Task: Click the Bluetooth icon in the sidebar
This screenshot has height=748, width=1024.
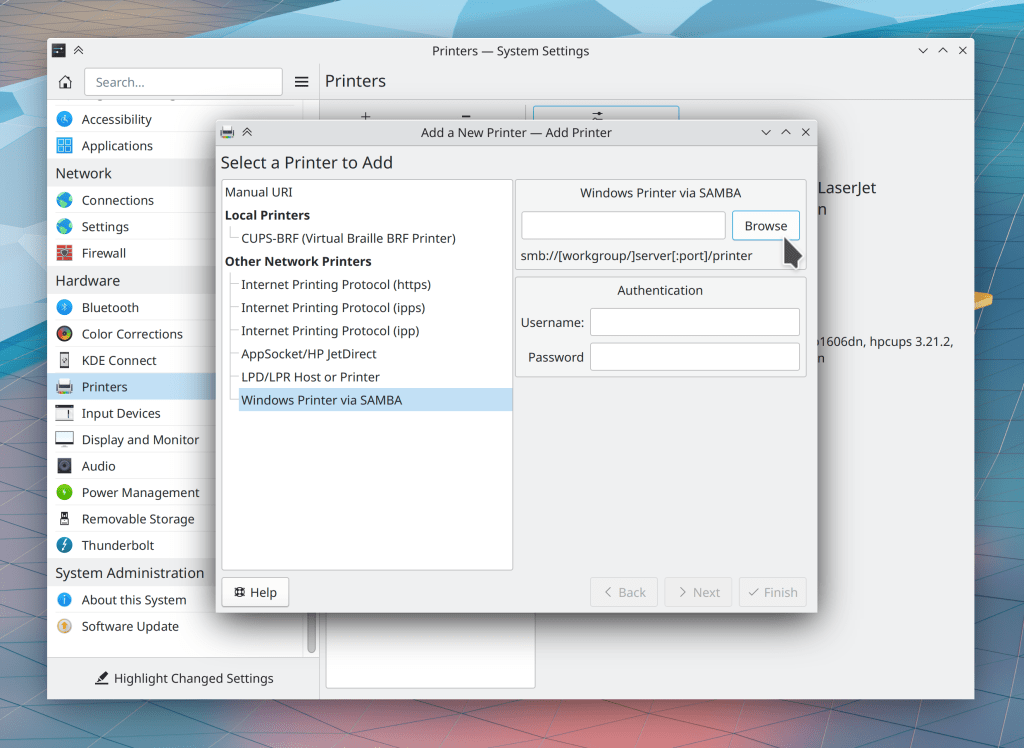Action: click(65, 308)
